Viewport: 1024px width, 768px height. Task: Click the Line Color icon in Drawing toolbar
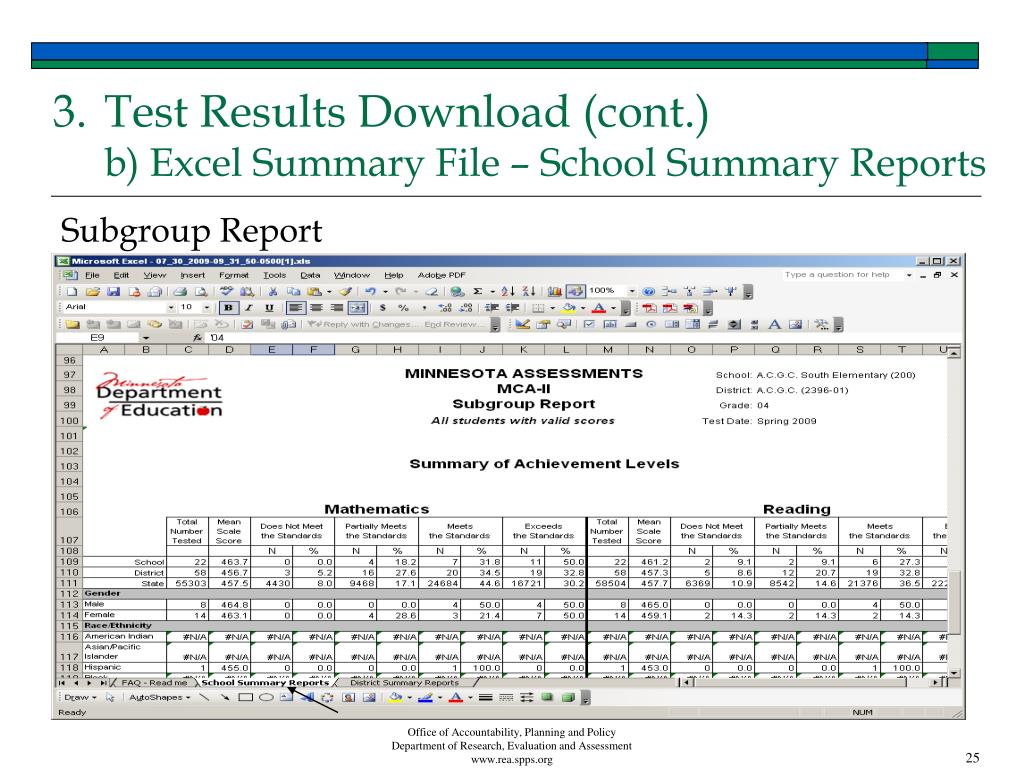425,697
